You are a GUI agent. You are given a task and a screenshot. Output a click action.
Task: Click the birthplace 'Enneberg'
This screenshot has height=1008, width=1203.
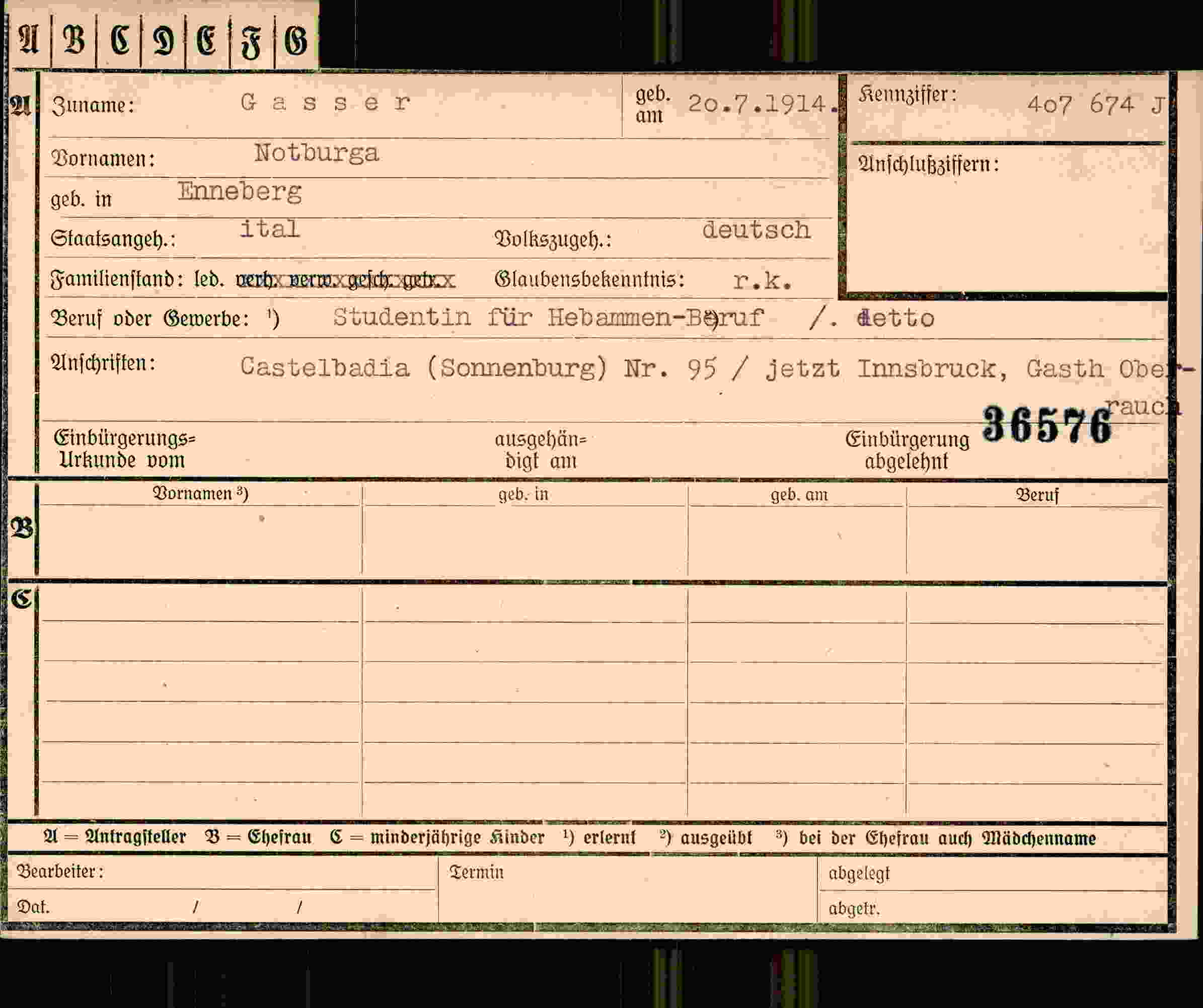tap(240, 191)
